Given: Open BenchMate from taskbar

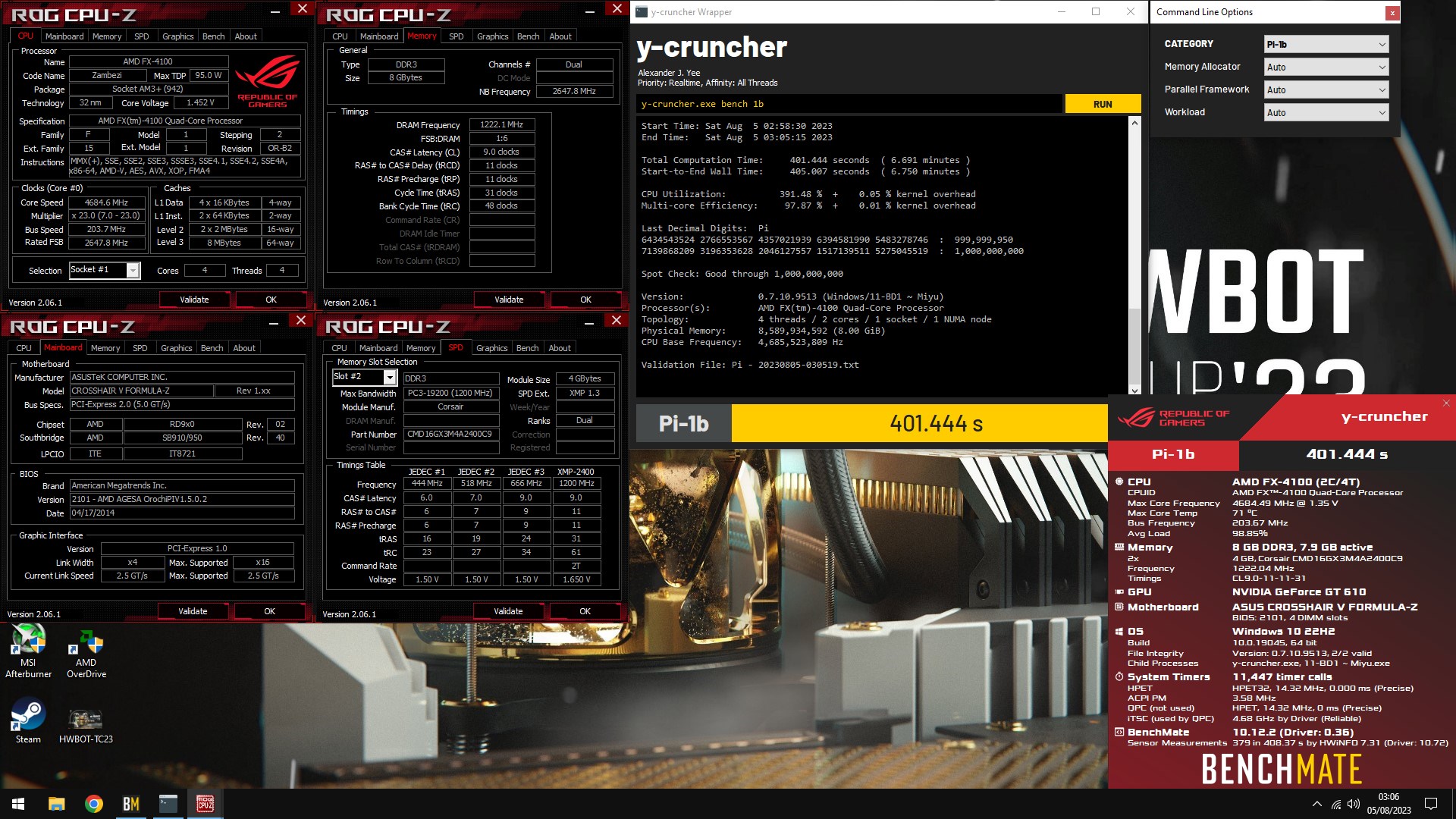Looking at the screenshot, I should [x=130, y=804].
